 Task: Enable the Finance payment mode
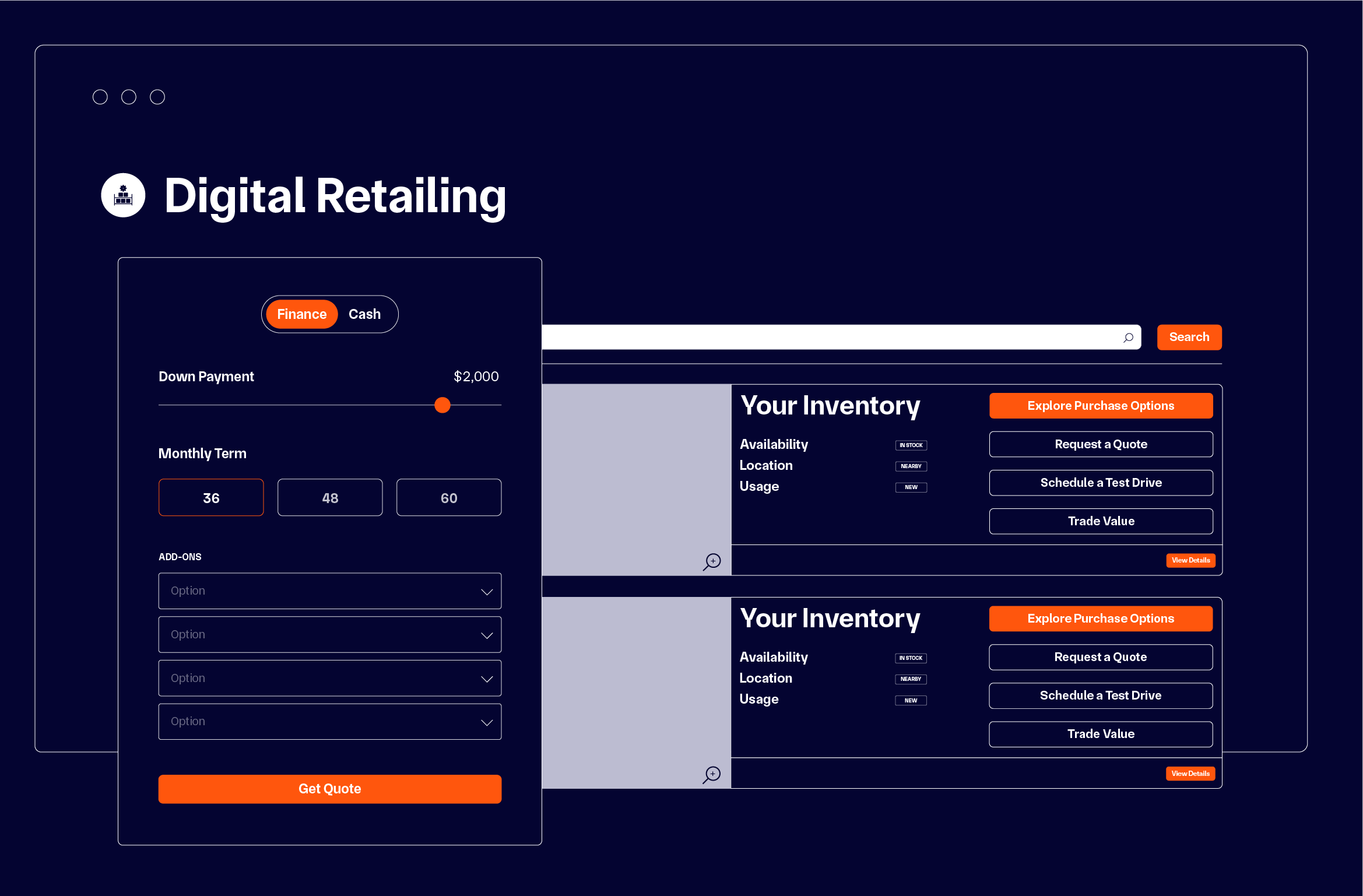pyautogui.click(x=301, y=314)
